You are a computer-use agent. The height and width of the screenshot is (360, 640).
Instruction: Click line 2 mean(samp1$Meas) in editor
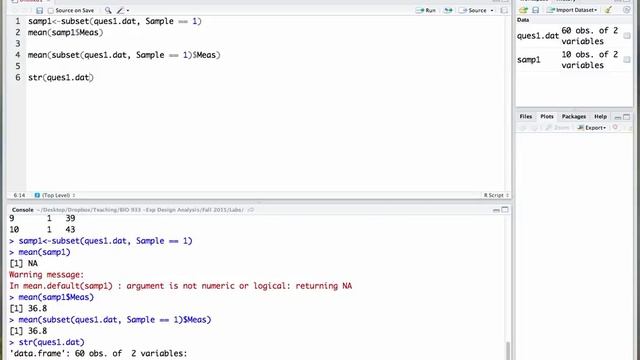65,33
